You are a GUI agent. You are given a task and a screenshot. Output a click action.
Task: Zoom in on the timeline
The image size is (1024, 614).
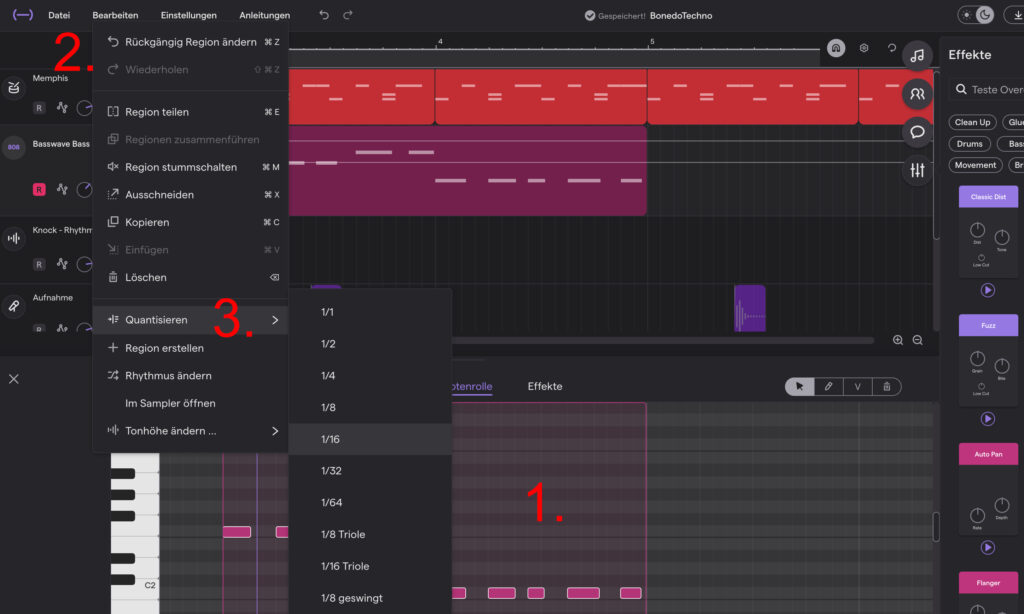[898, 340]
